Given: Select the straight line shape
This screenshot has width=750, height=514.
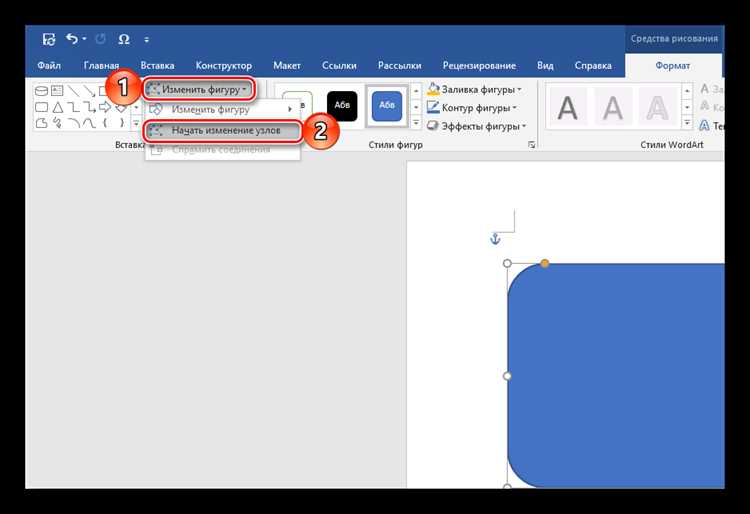Looking at the screenshot, I should click(x=73, y=90).
